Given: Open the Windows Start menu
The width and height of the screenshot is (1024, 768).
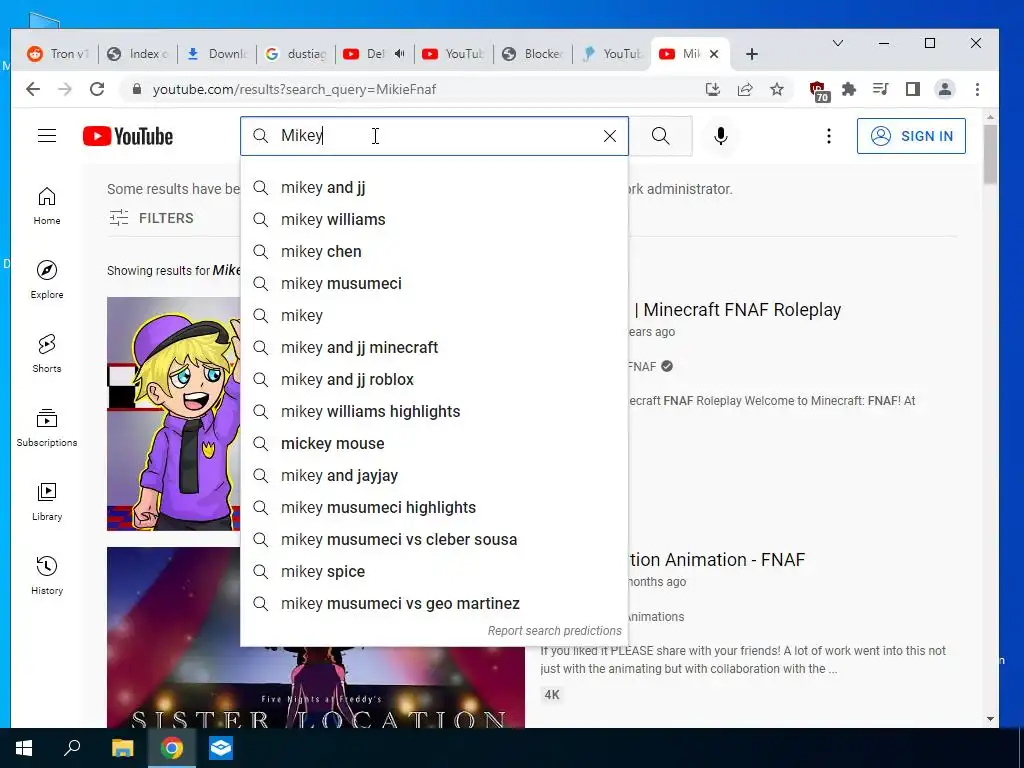Looking at the screenshot, I should [24, 748].
